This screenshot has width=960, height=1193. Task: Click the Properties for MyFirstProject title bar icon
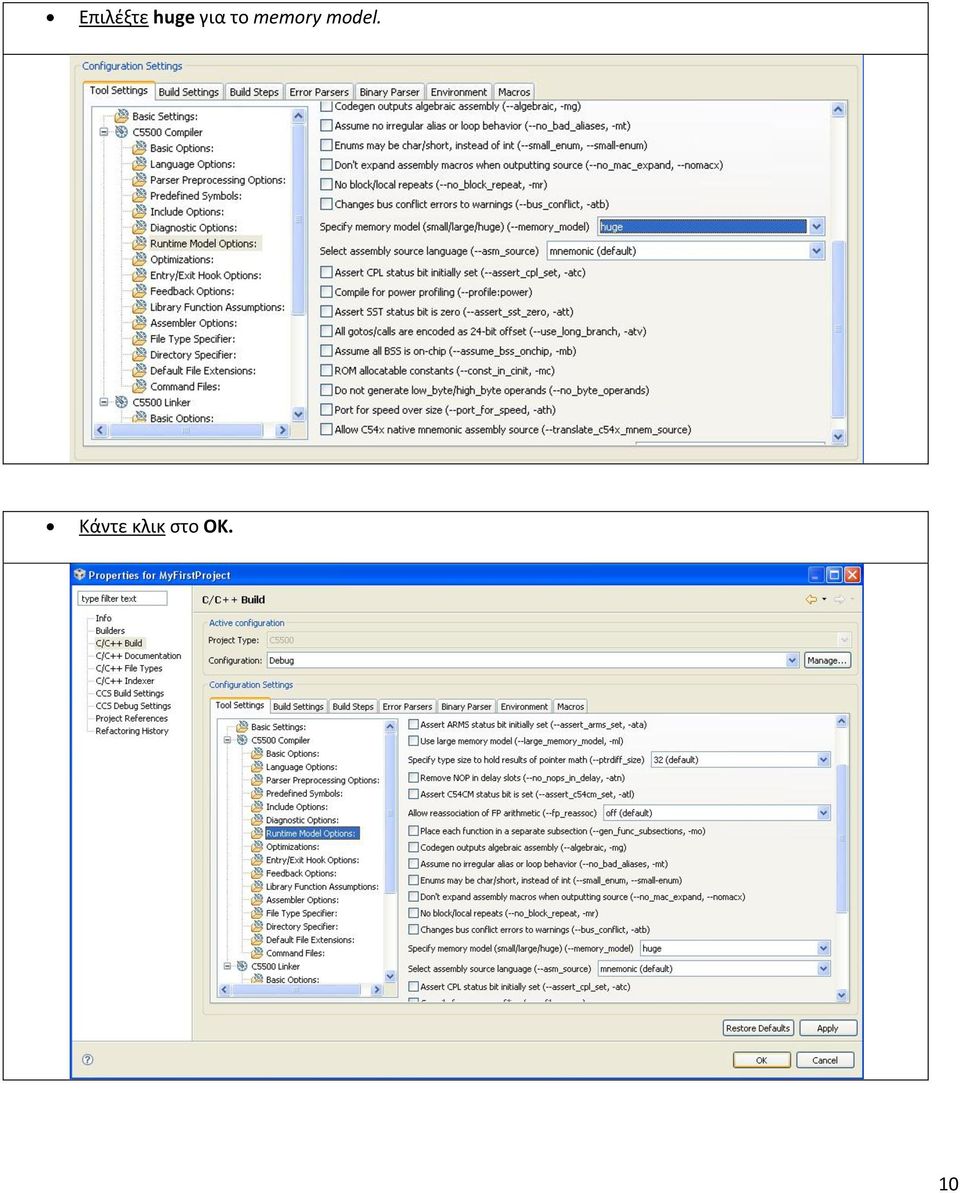pyautogui.click(x=80, y=574)
